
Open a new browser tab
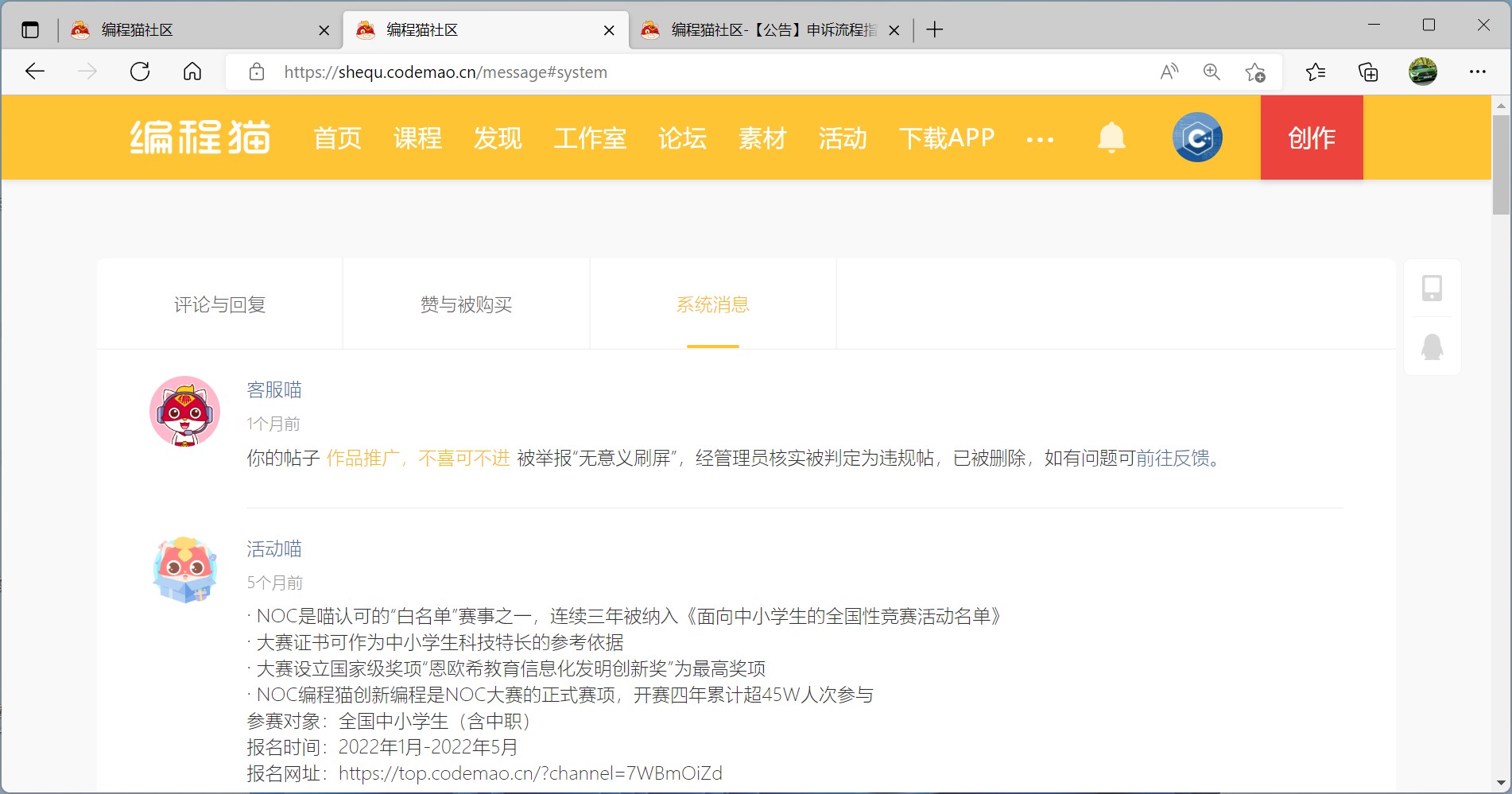tap(935, 30)
